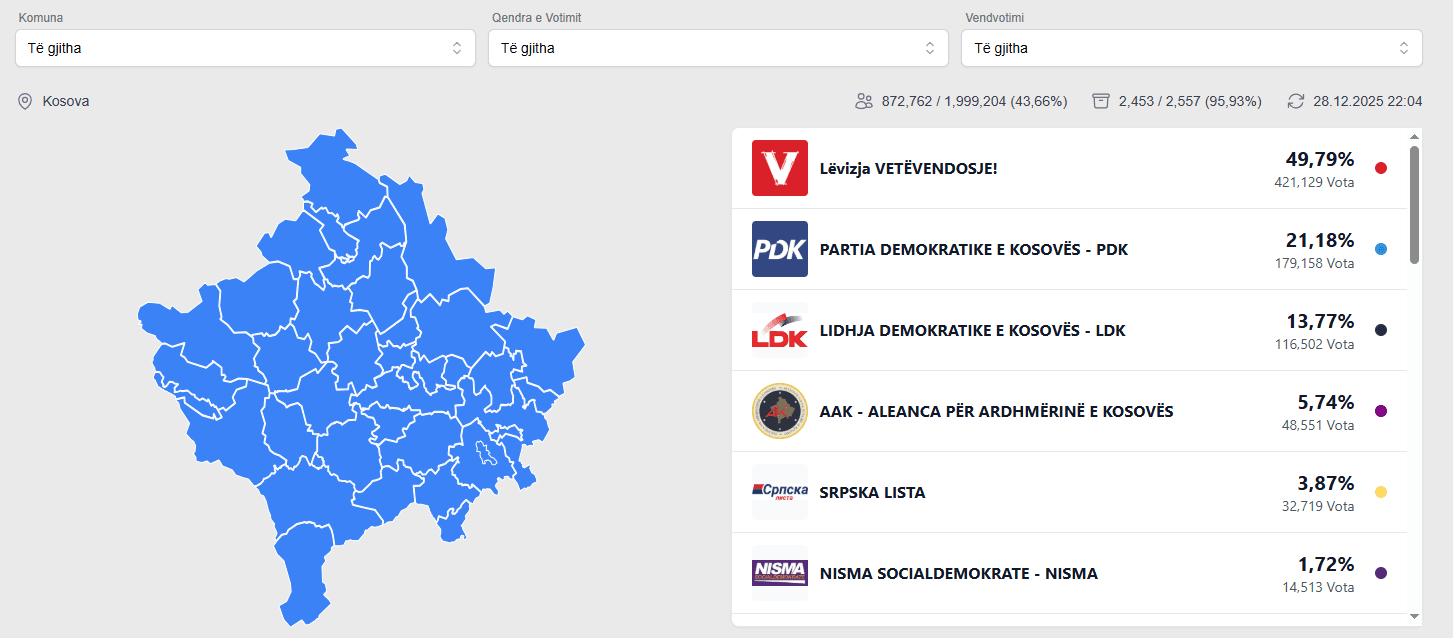1453x638 pixels.
Task: Click the Srpska Lista party logo
Action: 779,492
